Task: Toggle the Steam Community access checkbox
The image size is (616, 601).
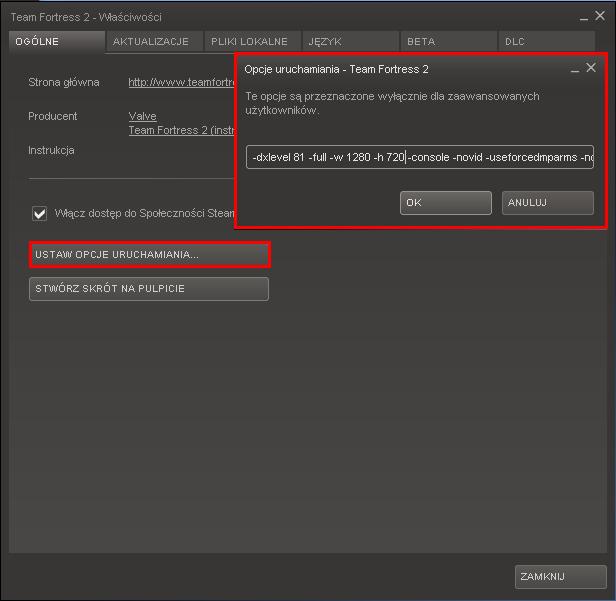Action: [40, 214]
